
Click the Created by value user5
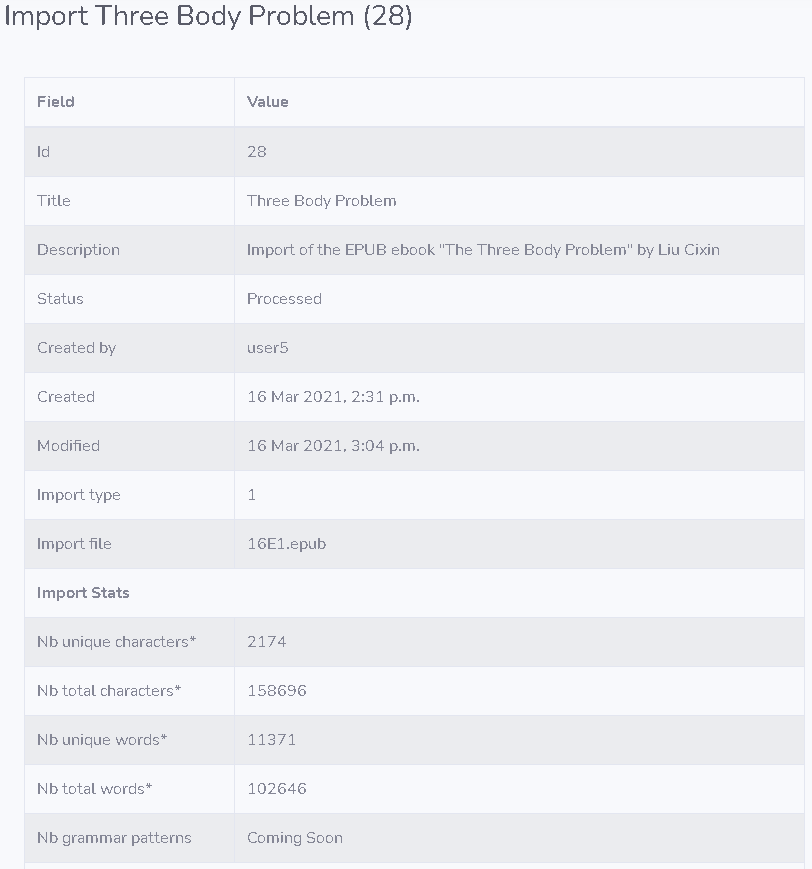[x=268, y=348]
